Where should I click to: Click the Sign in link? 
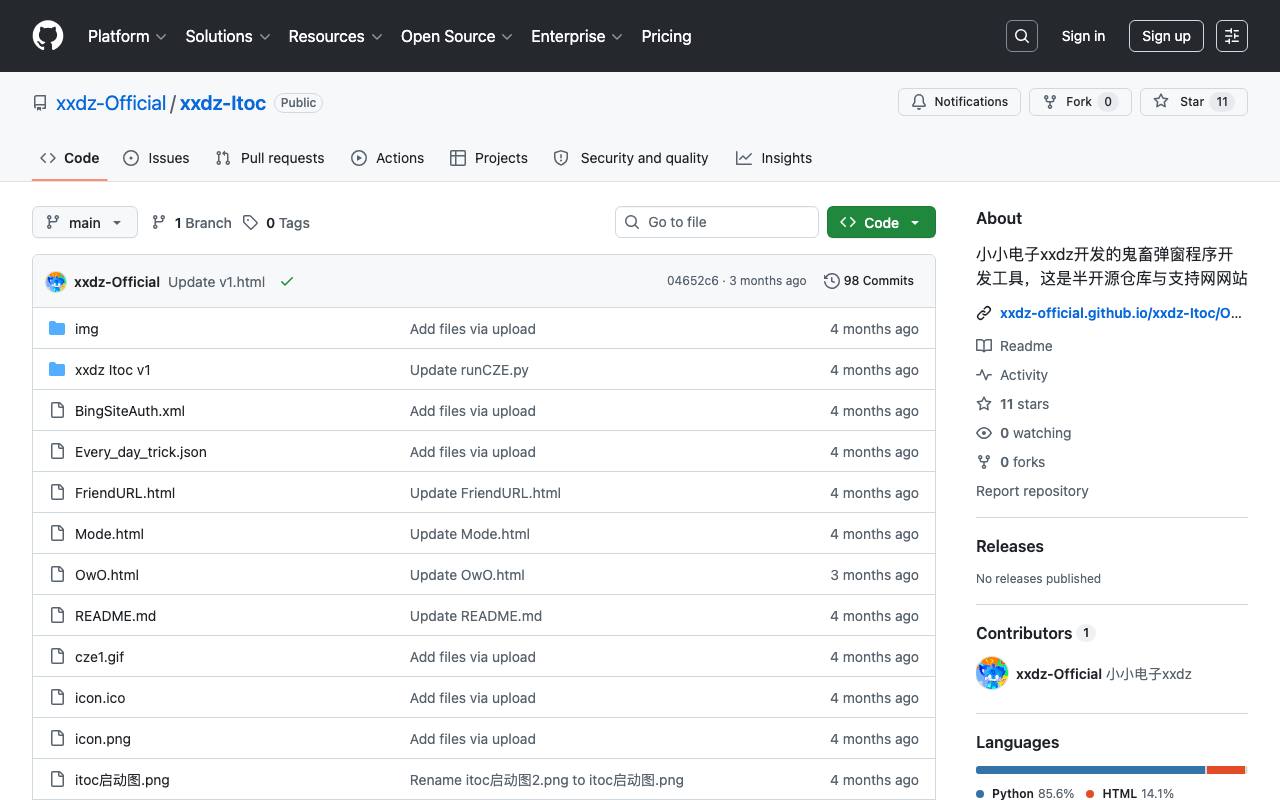[1083, 36]
